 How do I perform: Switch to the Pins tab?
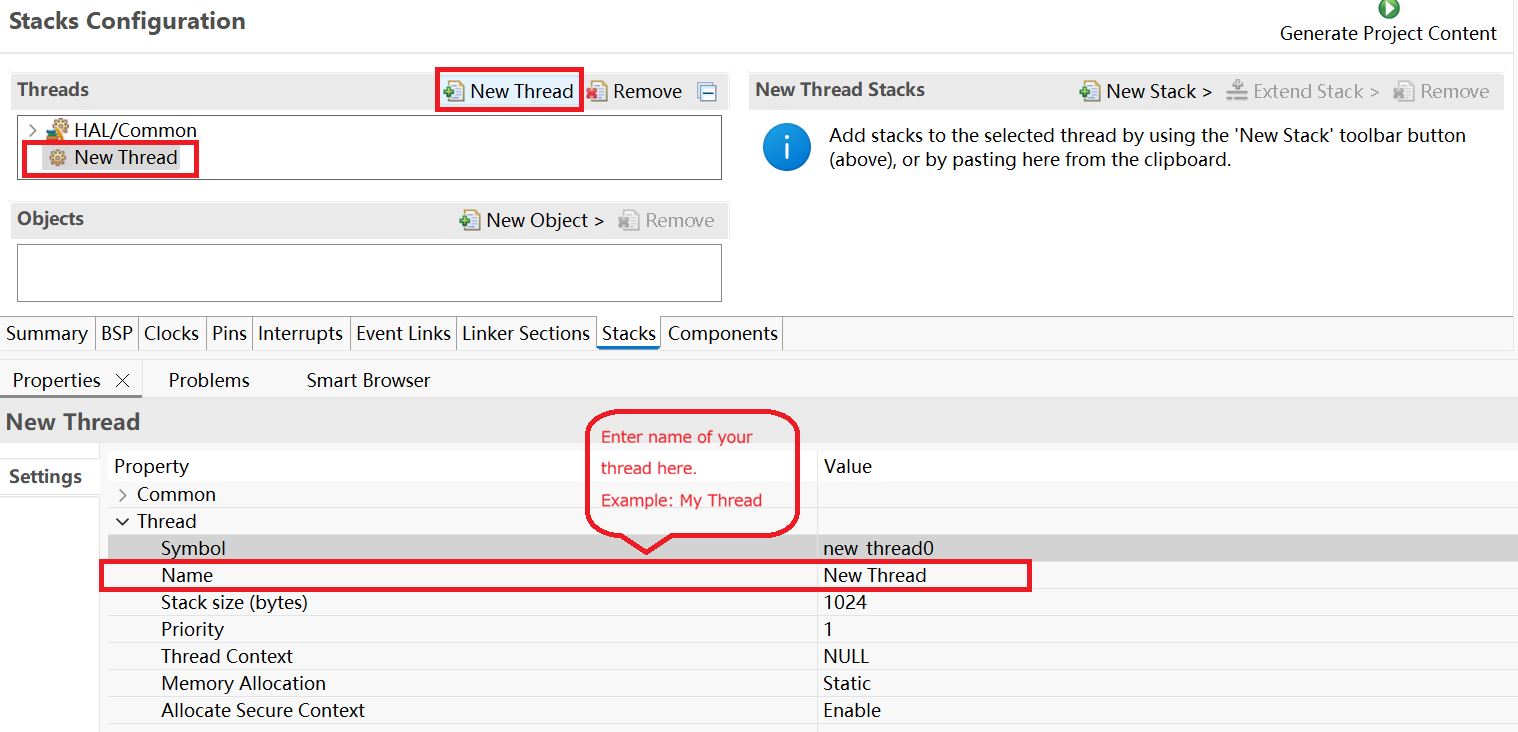click(x=229, y=333)
